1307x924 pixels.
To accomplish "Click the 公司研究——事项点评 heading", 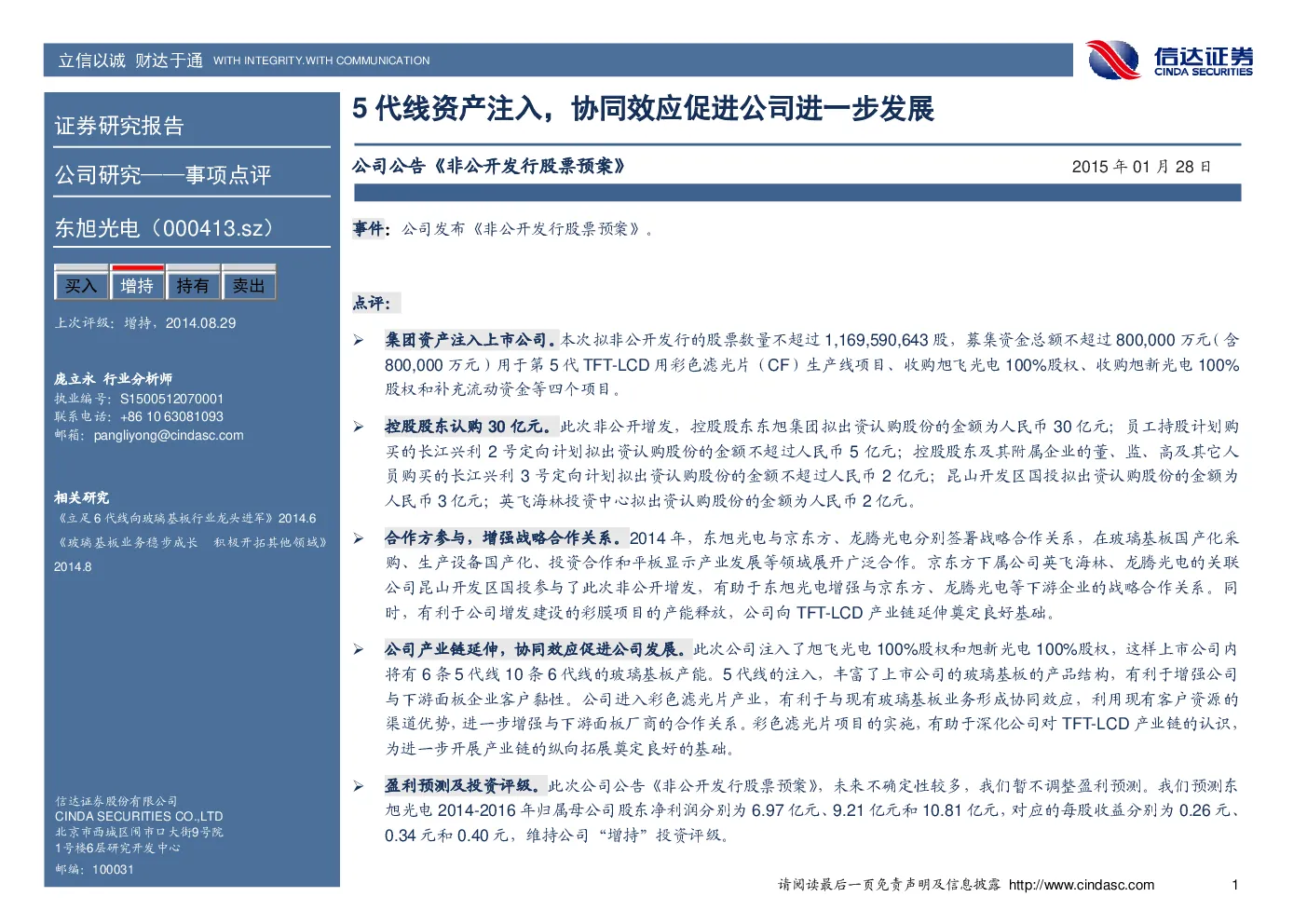I will pyautogui.click(x=163, y=175).
